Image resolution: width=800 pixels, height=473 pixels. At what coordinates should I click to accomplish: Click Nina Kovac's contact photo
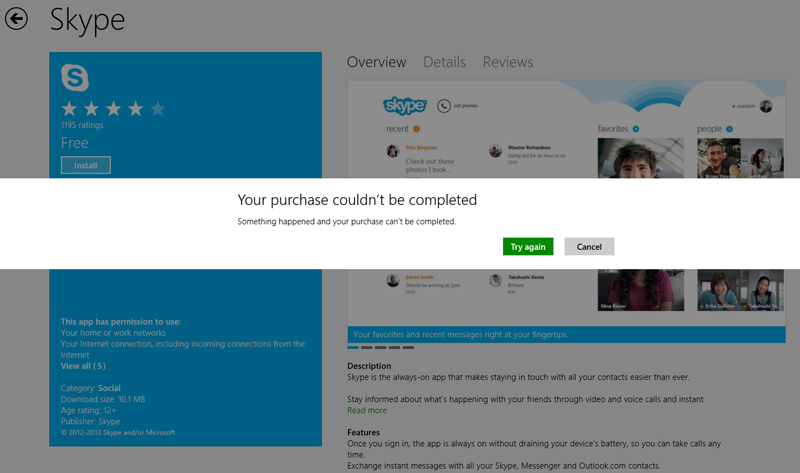641,290
